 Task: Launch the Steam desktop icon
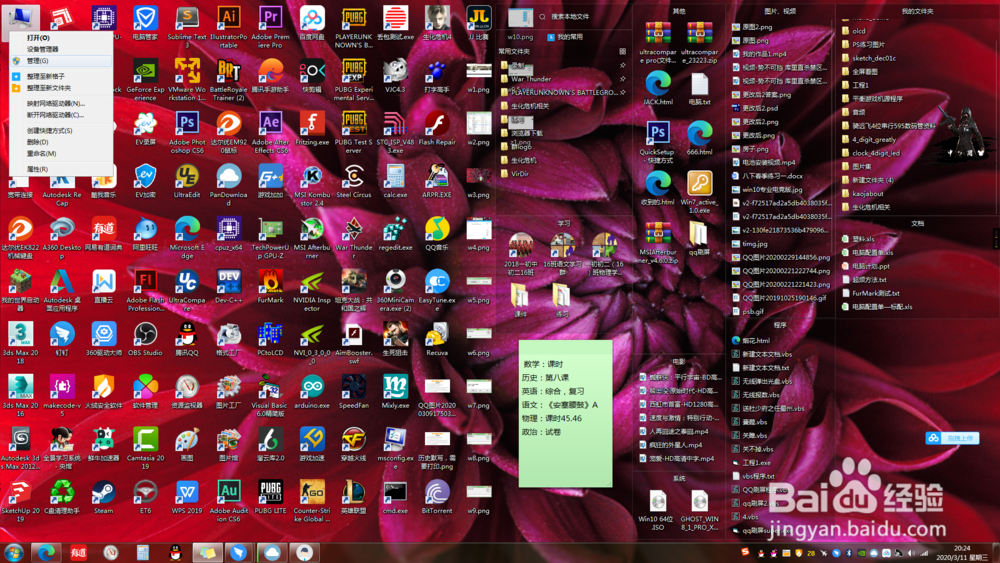(103, 497)
